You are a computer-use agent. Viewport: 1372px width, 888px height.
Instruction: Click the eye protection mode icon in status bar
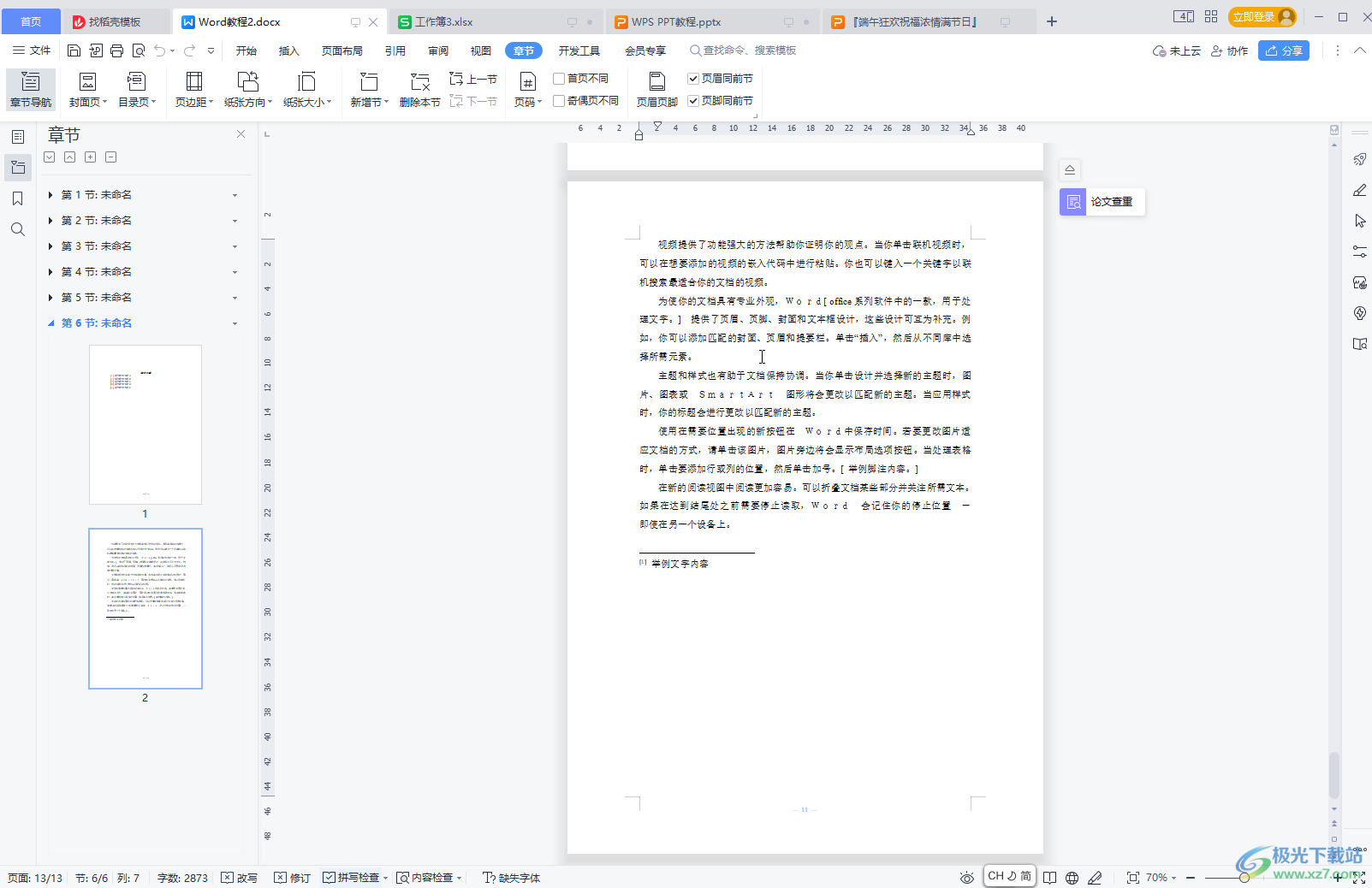966,878
